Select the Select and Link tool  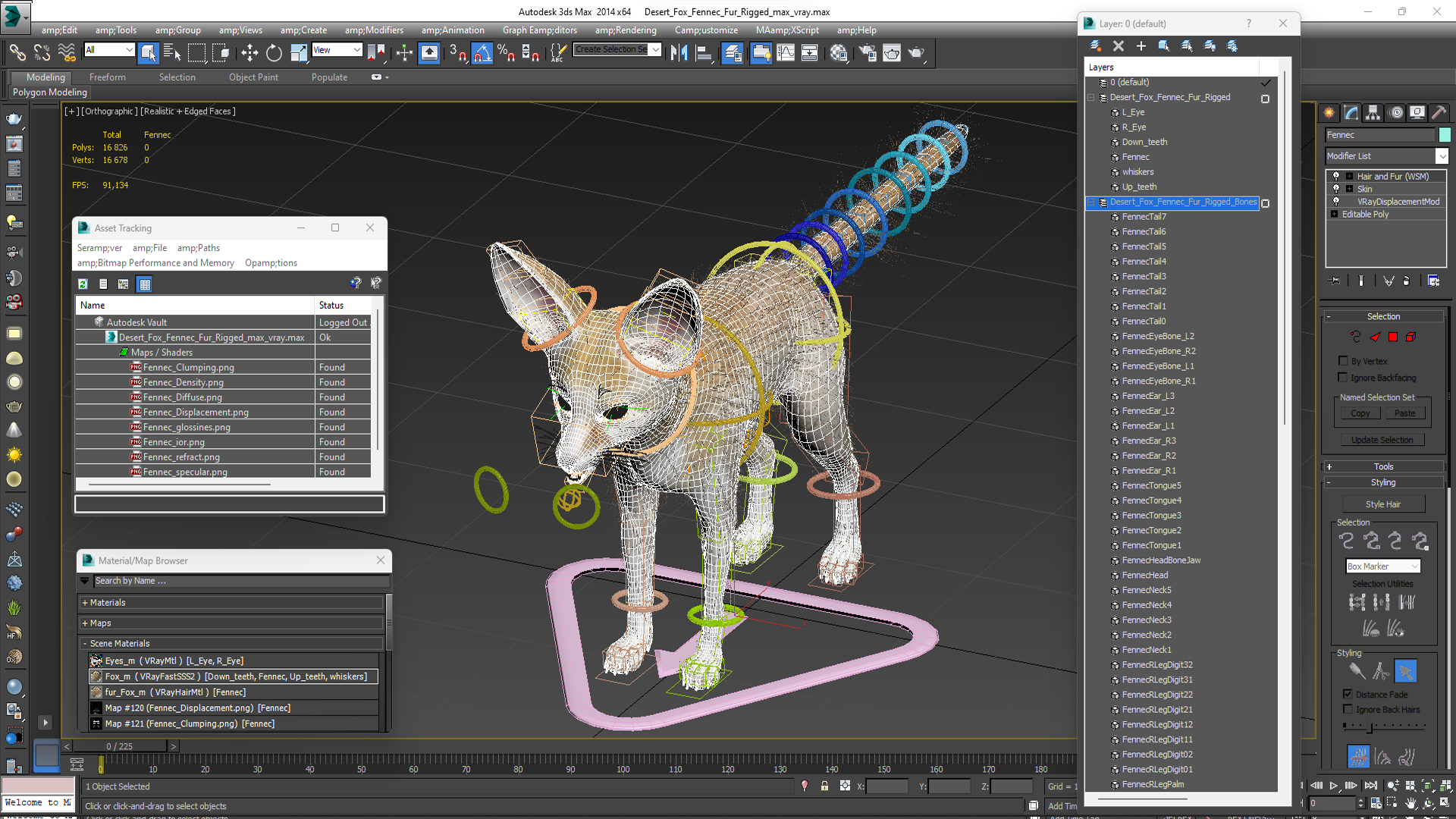[x=17, y=52]
